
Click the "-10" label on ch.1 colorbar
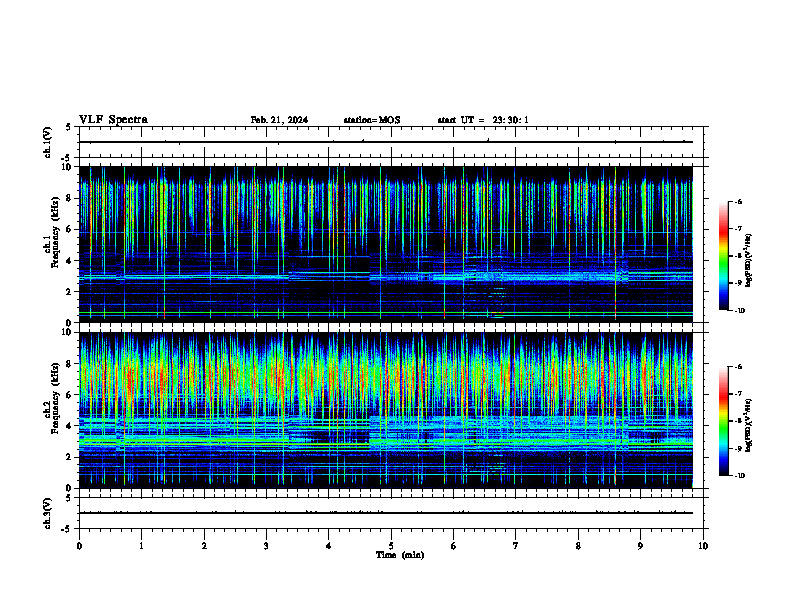[740, 311]
